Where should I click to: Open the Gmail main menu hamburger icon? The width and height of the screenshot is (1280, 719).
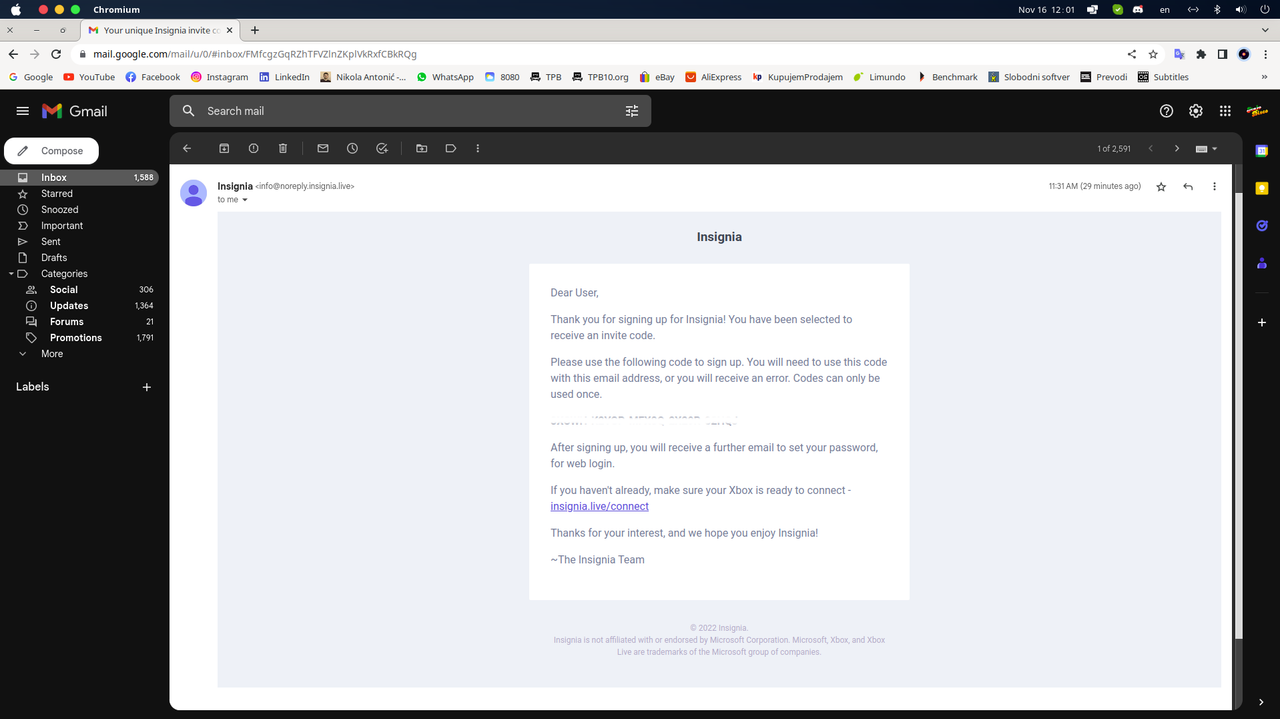[x=23, y=111]
